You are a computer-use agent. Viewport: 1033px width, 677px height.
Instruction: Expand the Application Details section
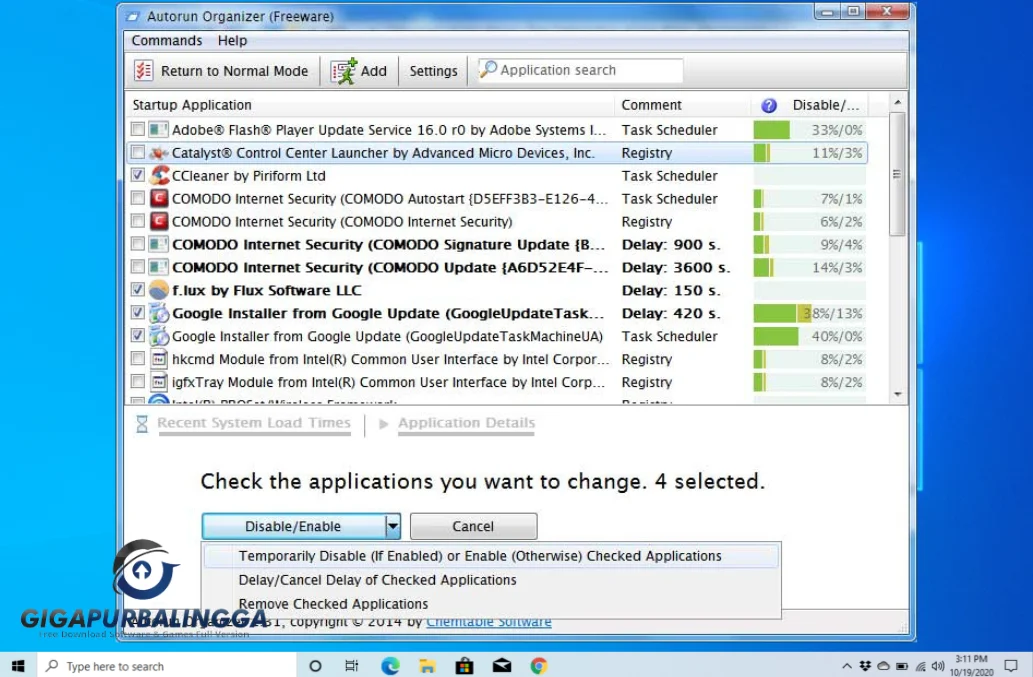click(466, 423)
